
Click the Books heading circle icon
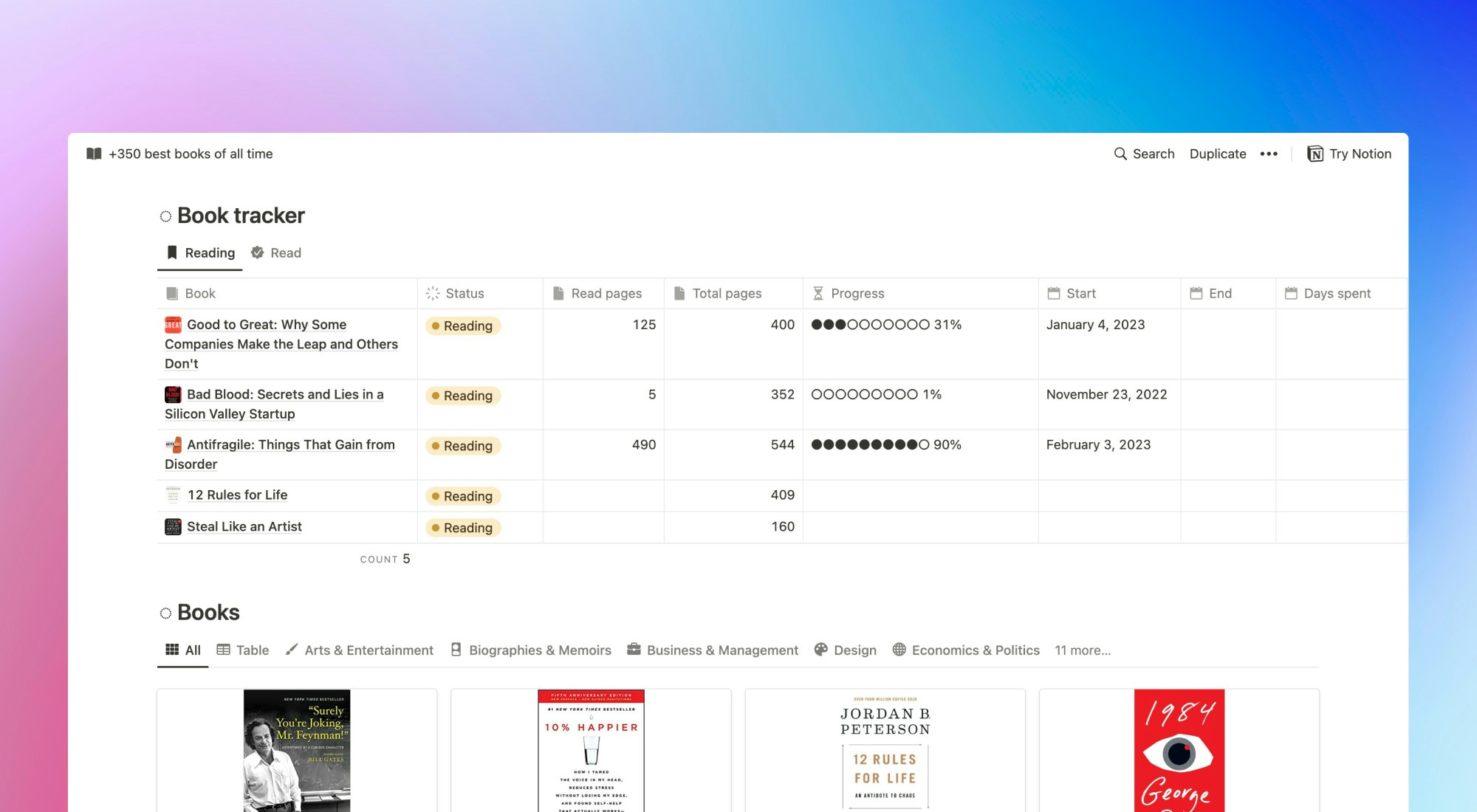[165, 613]
